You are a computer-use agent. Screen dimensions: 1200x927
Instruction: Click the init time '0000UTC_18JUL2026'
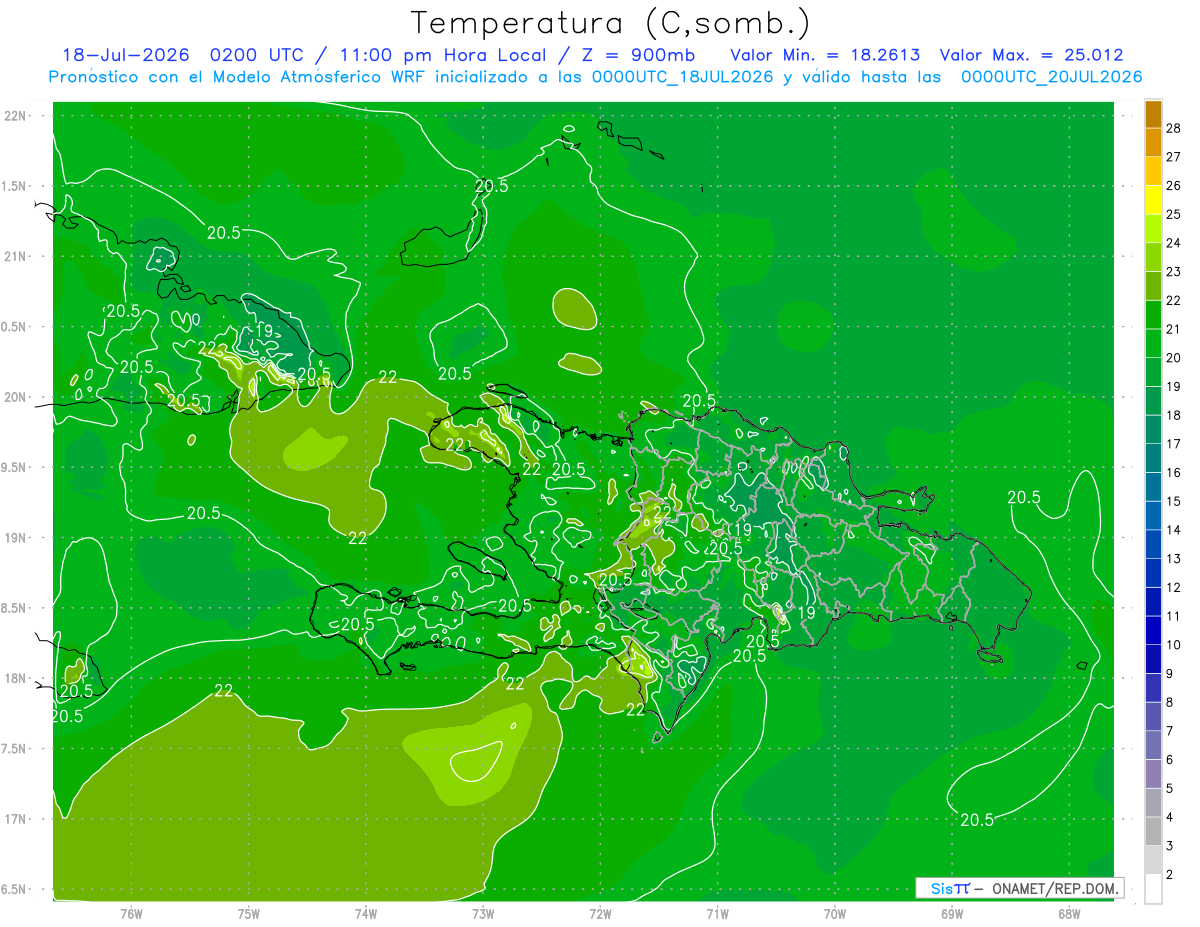coord(683,77)
